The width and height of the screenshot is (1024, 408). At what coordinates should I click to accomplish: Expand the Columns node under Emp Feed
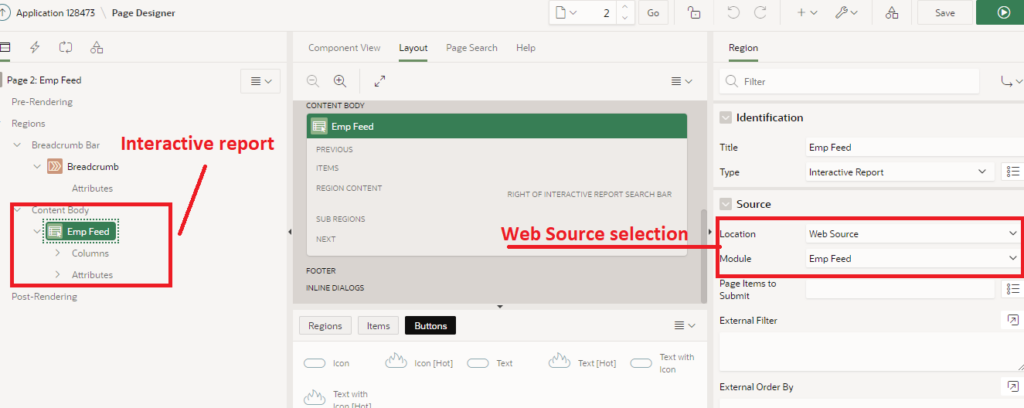57,254
